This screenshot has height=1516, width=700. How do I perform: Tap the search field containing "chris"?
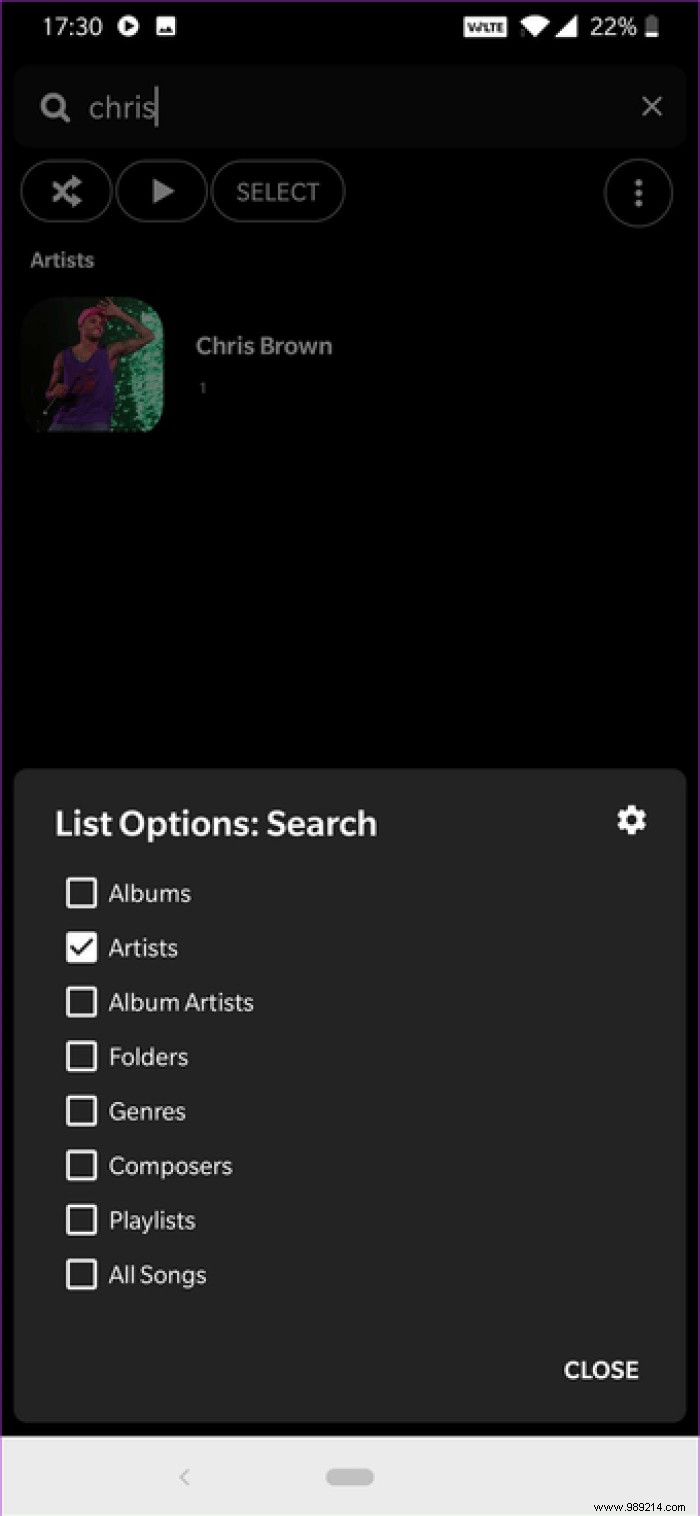pos(350,108)
